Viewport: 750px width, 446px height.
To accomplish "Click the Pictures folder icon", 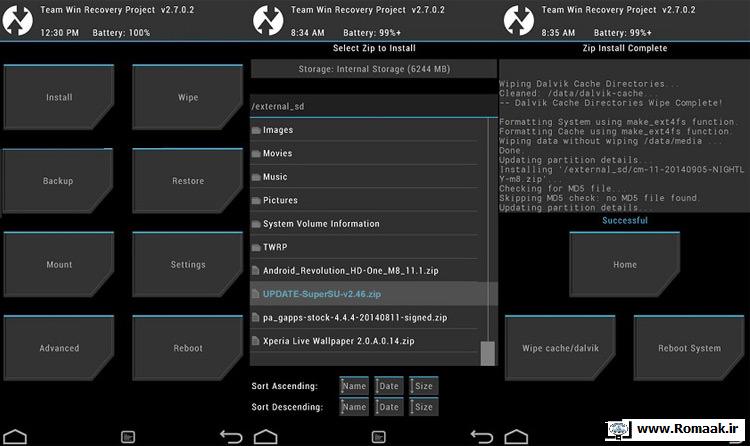I will (x=256, y=201).
